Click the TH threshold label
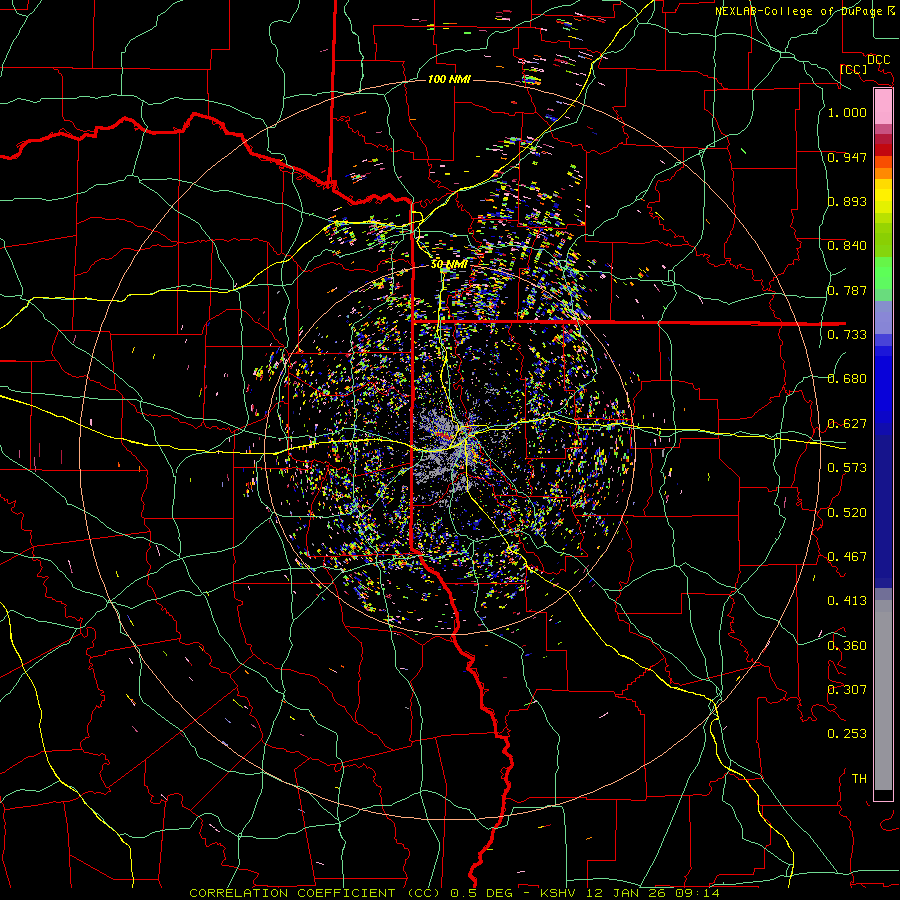This screenshot has height=900, width=900. click(x=859, y=779)
